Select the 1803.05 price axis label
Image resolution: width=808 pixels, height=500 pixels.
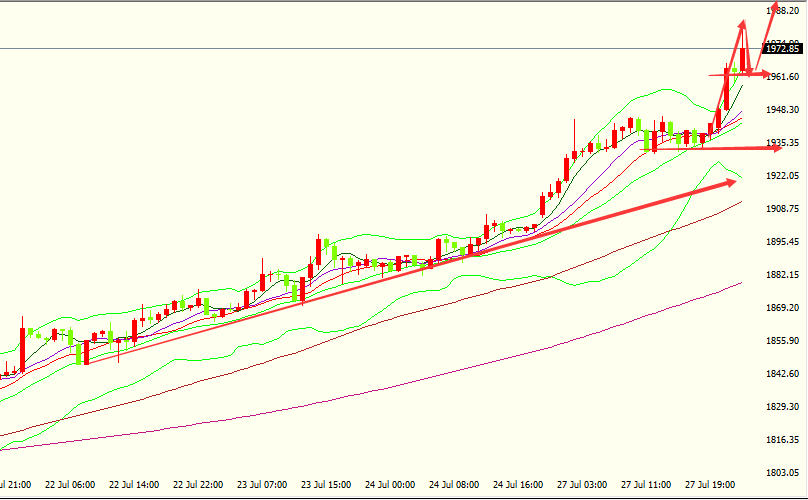(782, 473)
